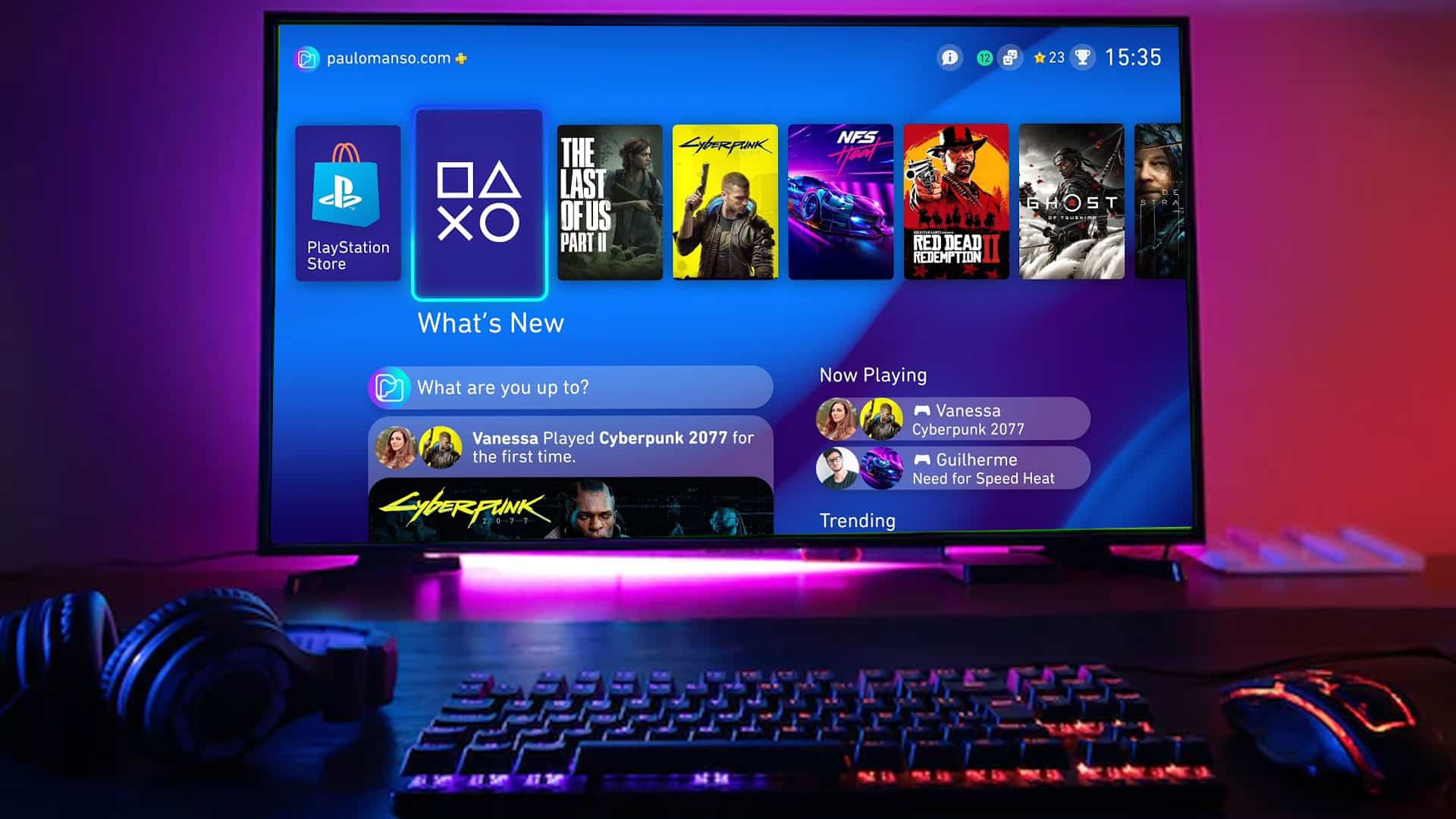Image resolution: width=1456 pixels, height=819 pixels.
Task: Click on paulomanso.com username link
Action: [x=397, y=57]
